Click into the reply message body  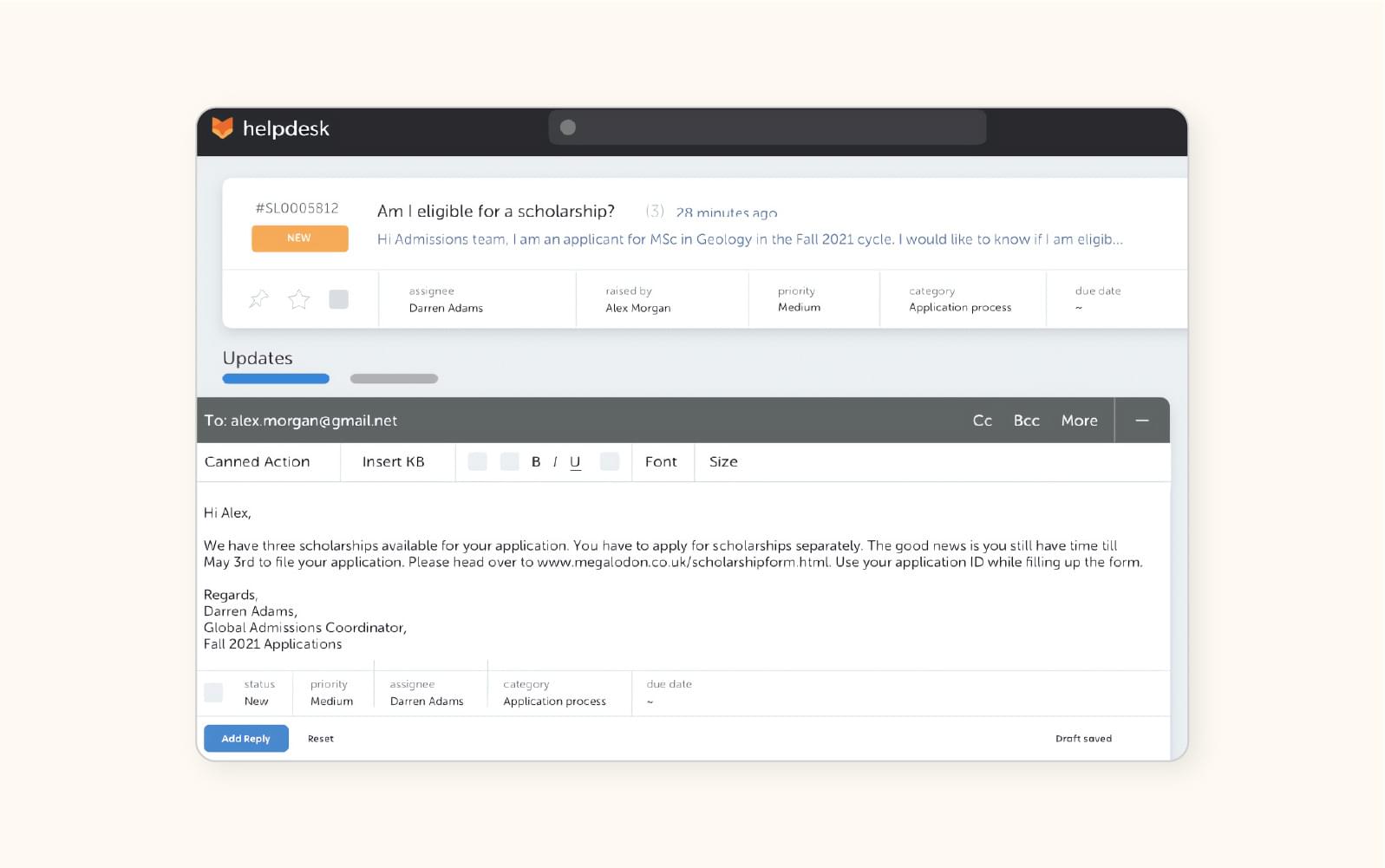coord(683,578)
